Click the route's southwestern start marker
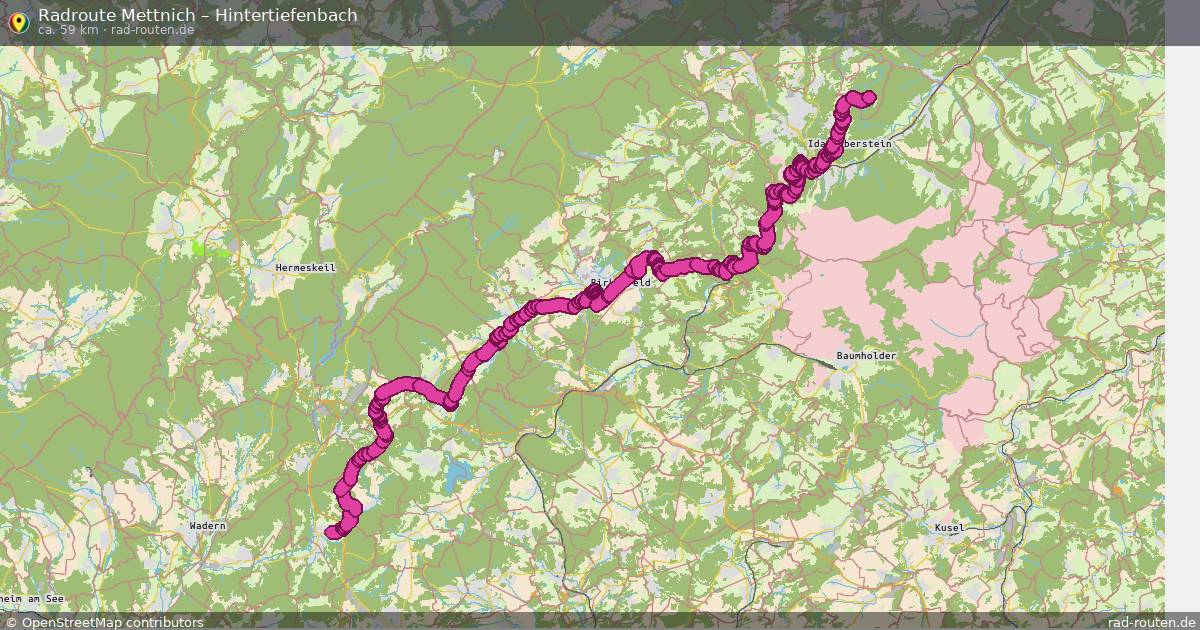Image resolution: width=1200 pixels, height=630 pixels. 333,532
